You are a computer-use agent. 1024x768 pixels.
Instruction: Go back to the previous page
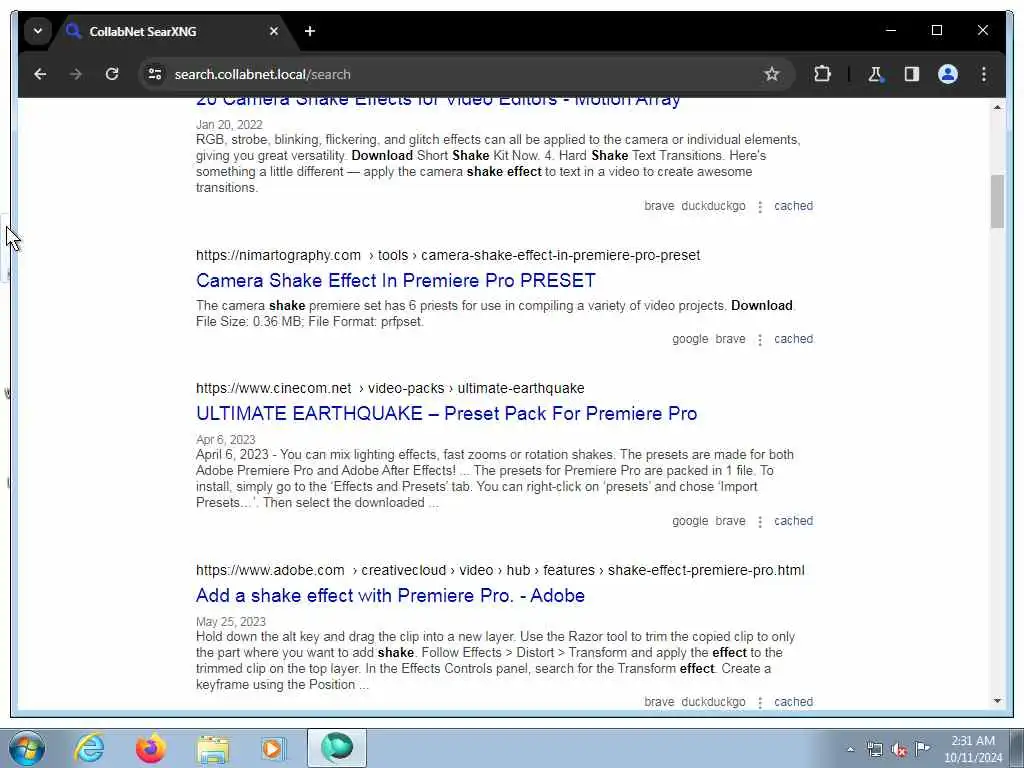point(40,74)
